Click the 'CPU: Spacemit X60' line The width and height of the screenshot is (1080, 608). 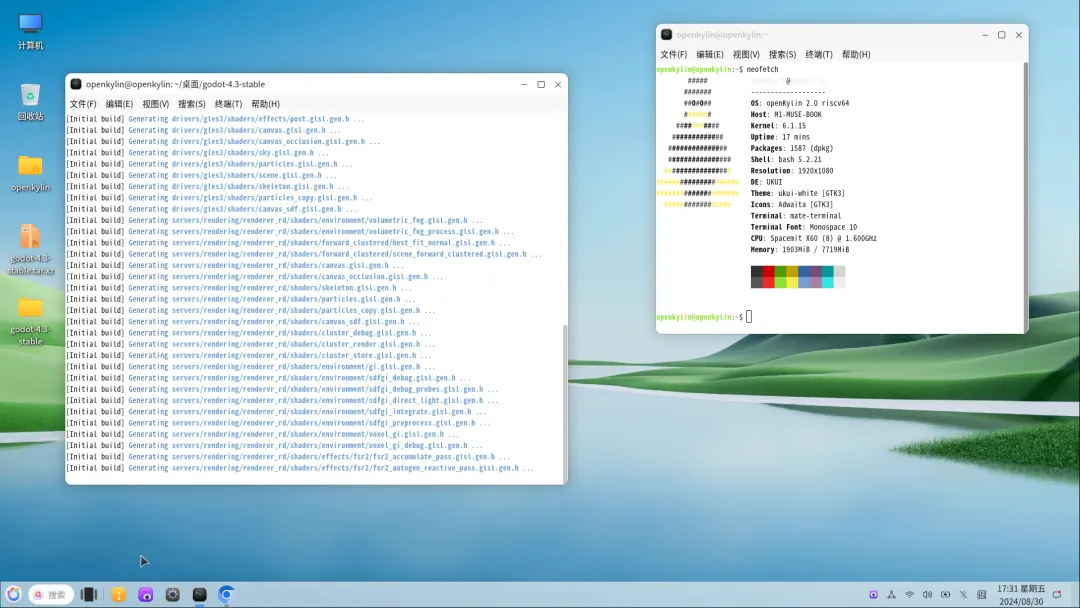point(813,238)
